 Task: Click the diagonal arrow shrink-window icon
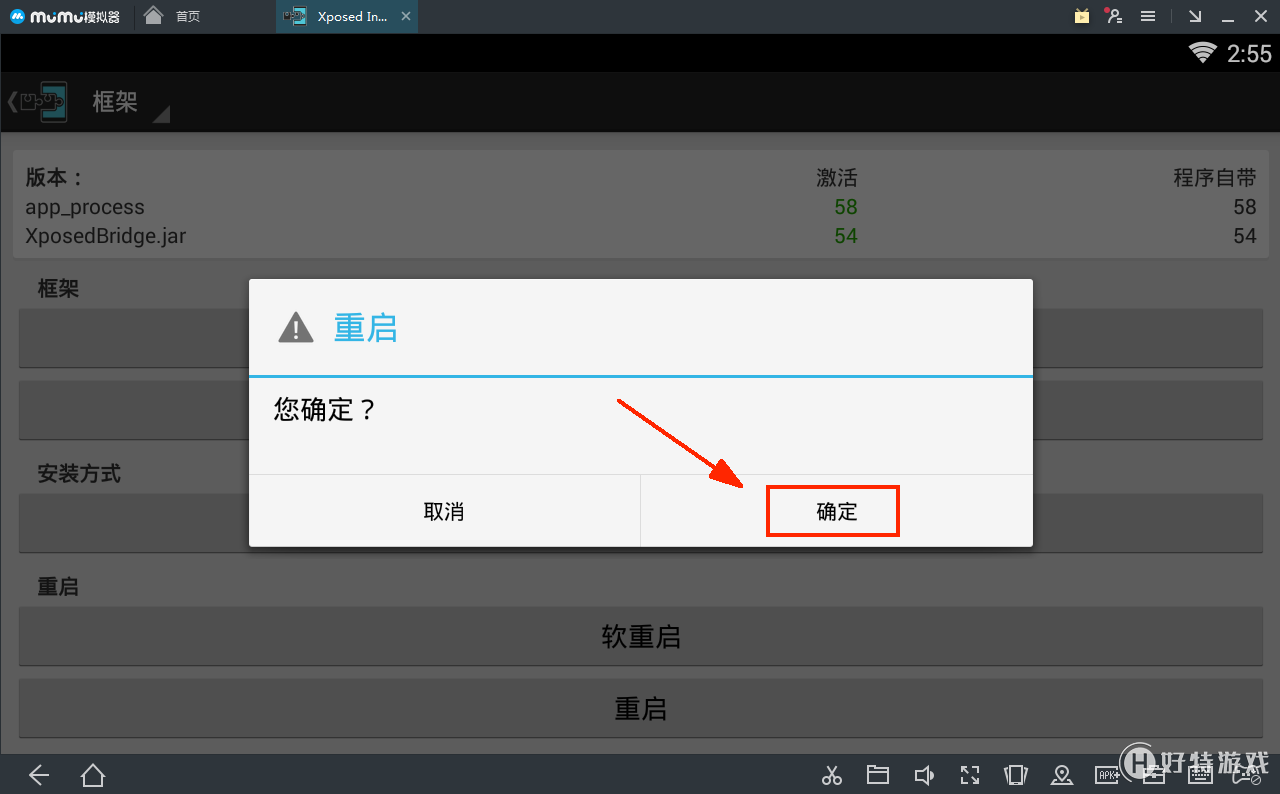click(x=1195, y=16)
